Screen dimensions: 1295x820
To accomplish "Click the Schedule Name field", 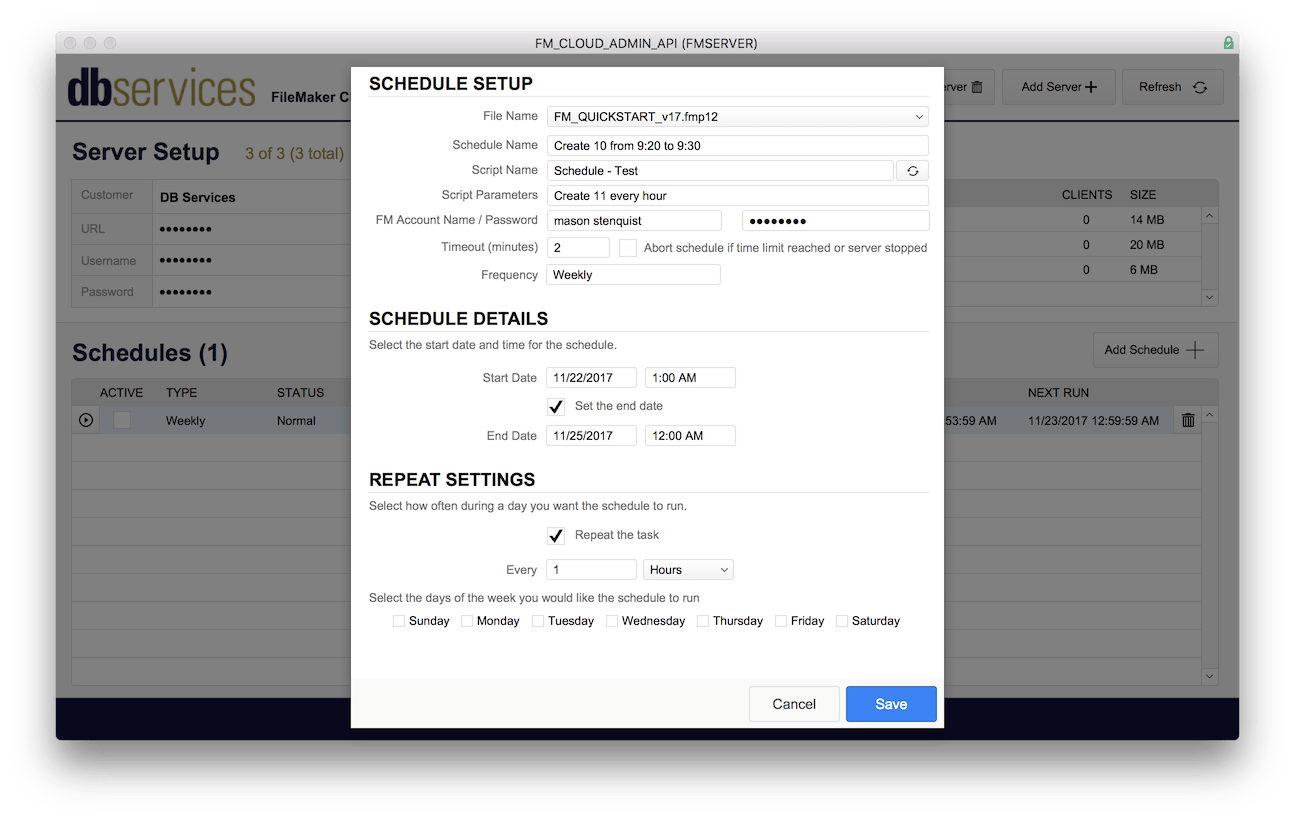I will tap(737, 146).
